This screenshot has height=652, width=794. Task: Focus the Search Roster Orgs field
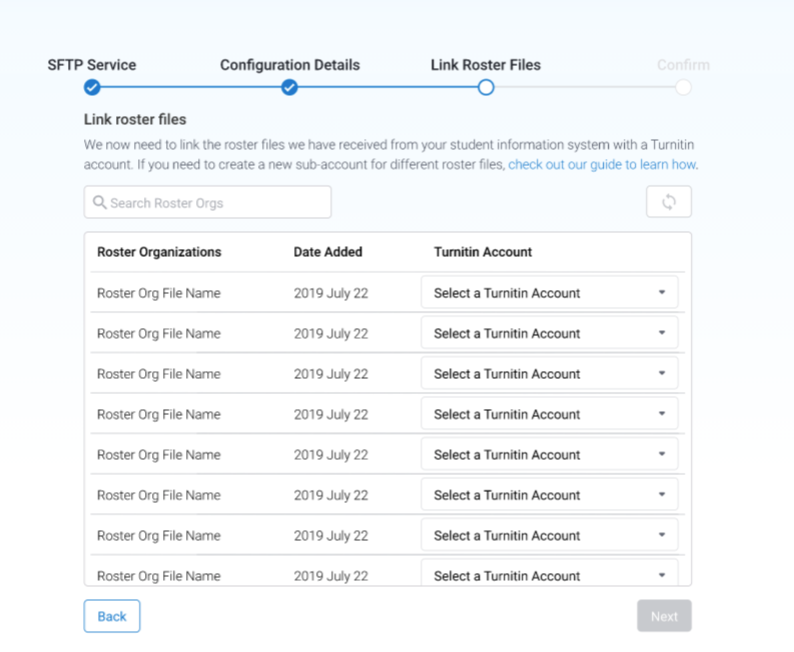pyautogui.click(x=215, y=203)
